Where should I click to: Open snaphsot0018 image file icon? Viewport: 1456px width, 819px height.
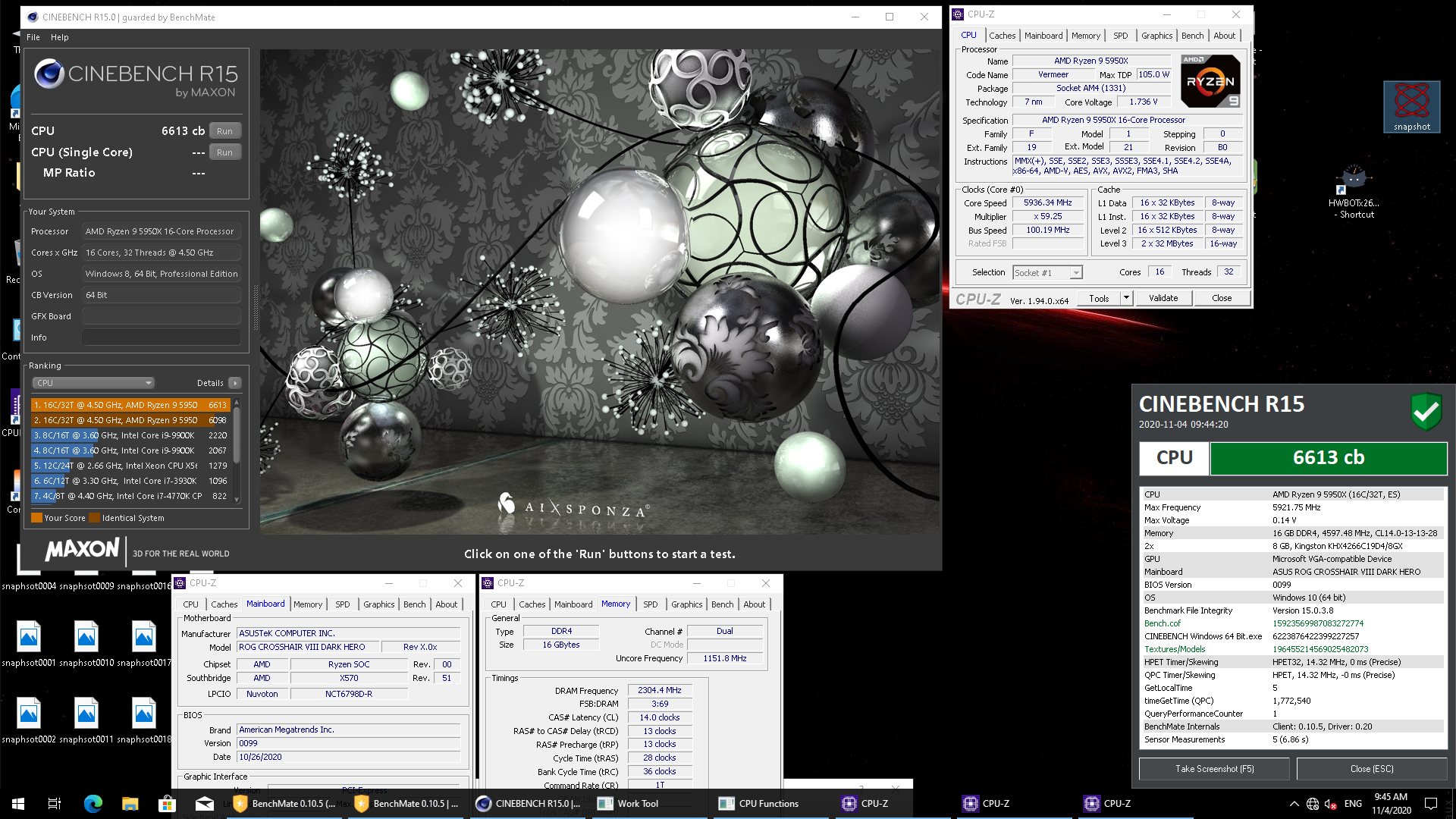[x=144, y=720]
